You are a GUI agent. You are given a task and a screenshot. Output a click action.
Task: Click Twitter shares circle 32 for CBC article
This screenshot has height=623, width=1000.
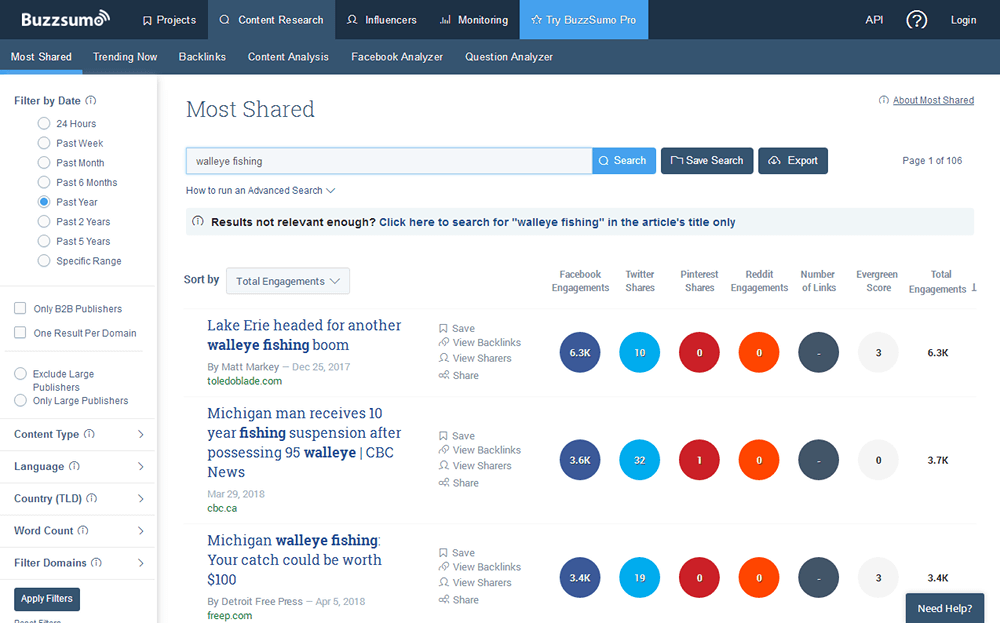(640, 460)
